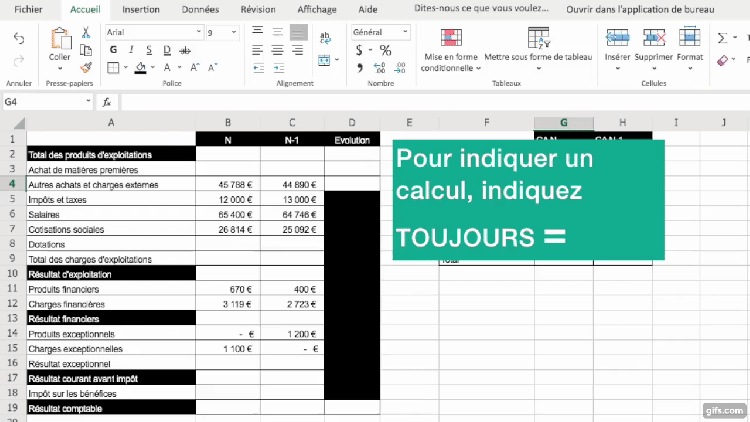750x422 pixels.
Task: Click the Cut scissors icon
Action: pyautogui.click(x=86, y=32)
